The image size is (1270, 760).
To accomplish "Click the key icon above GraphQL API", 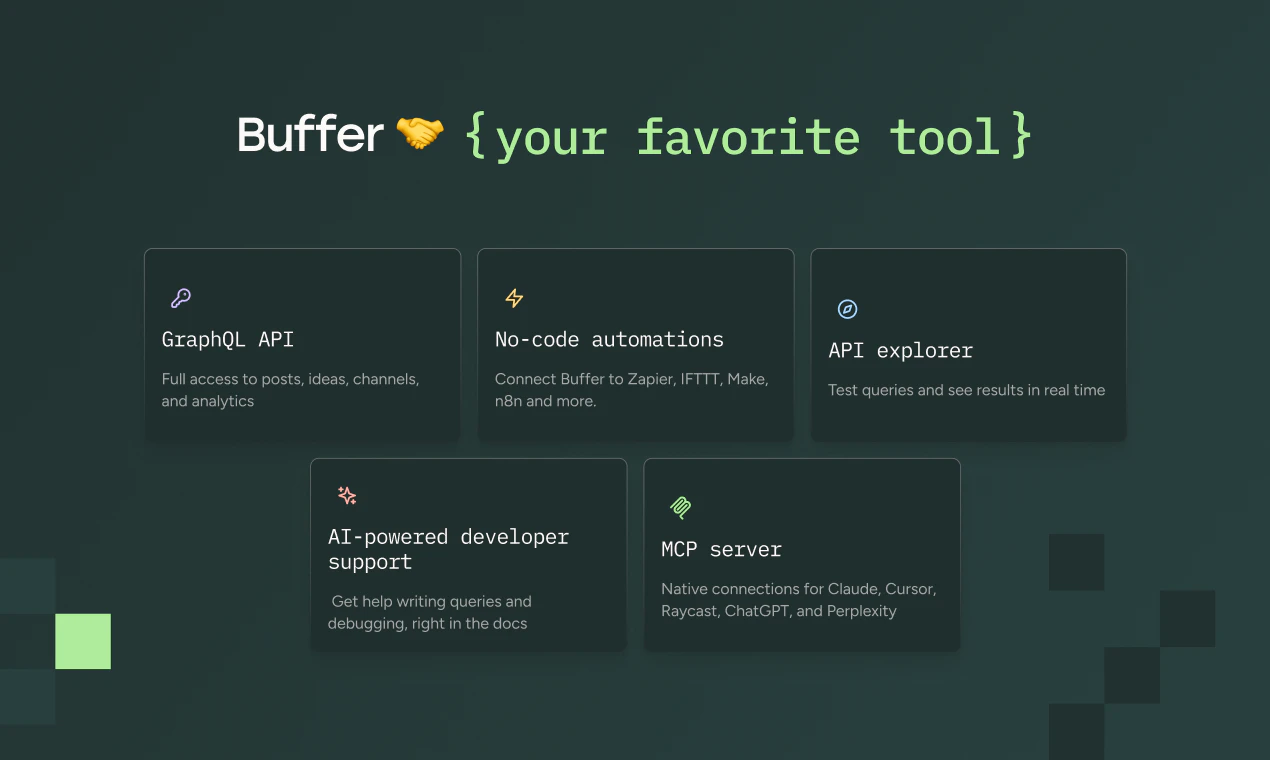I will tap(181, 298).
